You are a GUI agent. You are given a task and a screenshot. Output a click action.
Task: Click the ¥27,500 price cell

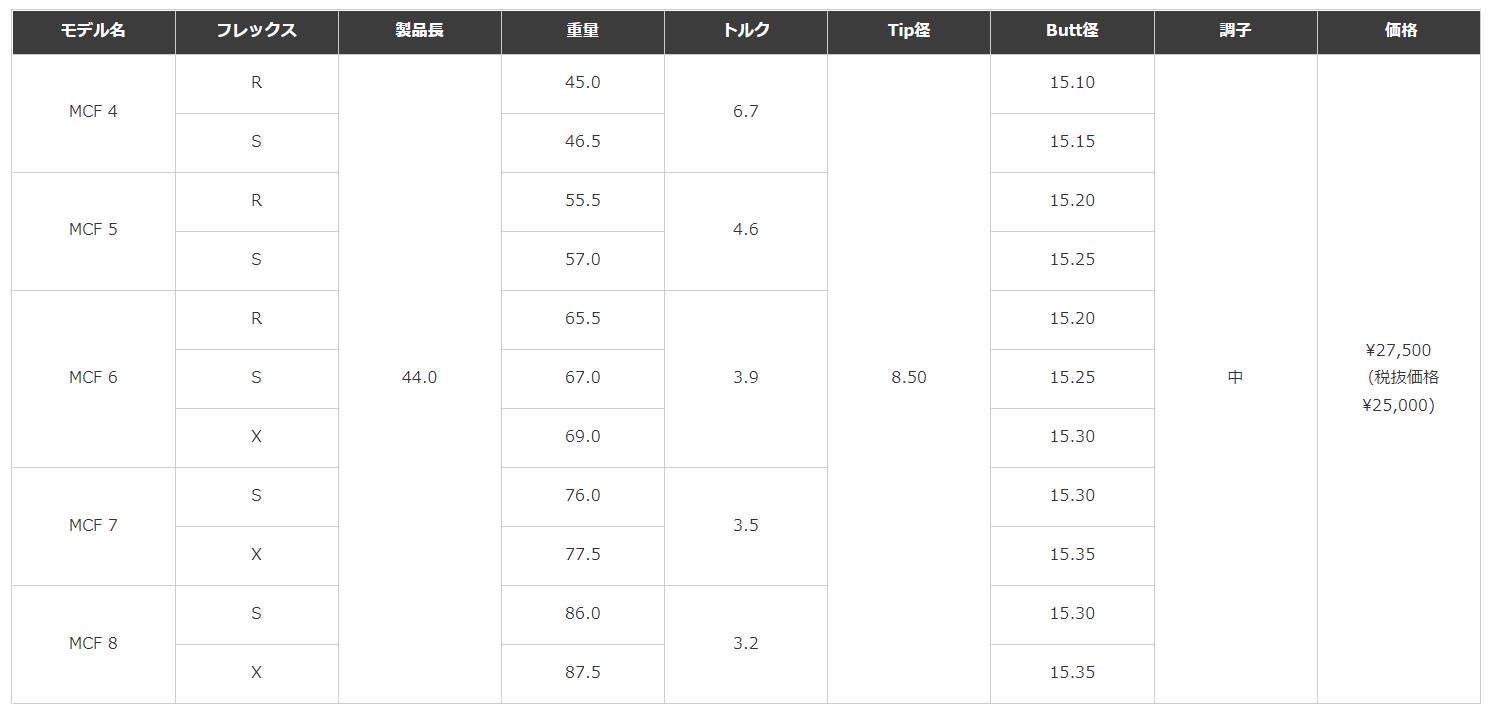pos(1398,351)
